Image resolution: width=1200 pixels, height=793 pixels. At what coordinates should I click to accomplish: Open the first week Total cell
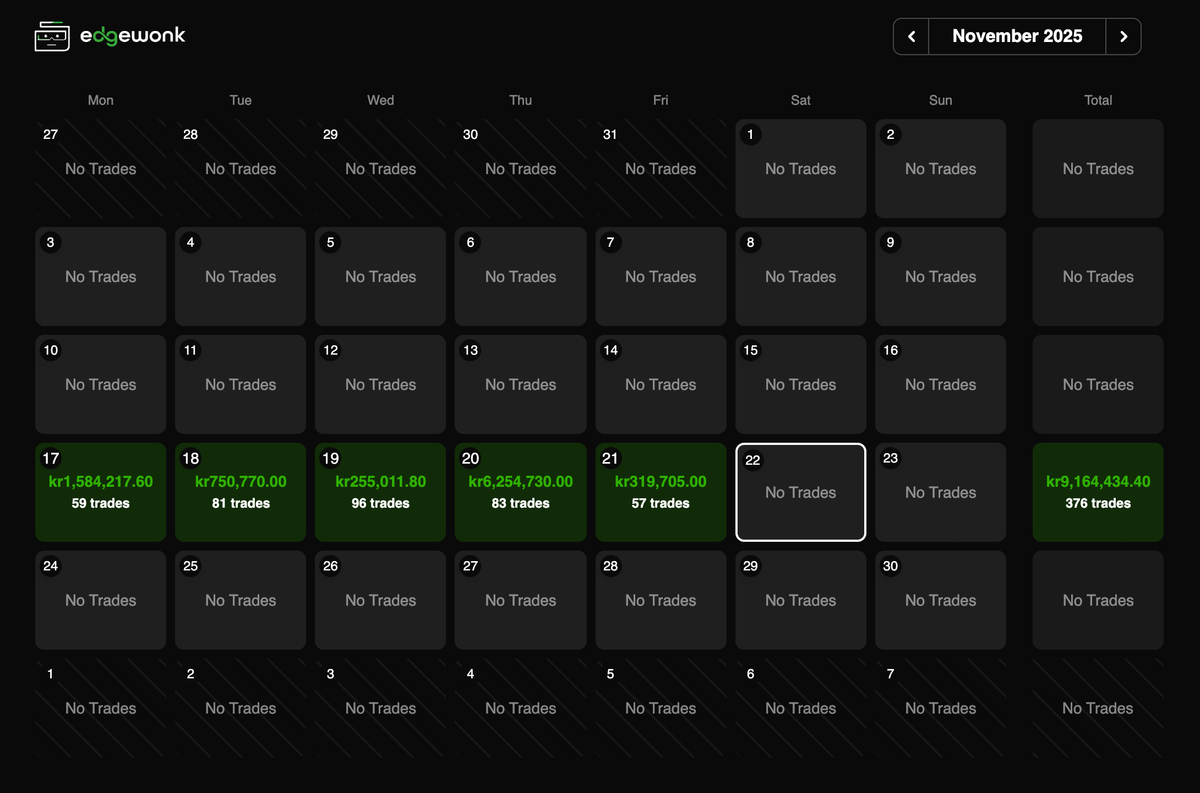tap(1098, 168)
